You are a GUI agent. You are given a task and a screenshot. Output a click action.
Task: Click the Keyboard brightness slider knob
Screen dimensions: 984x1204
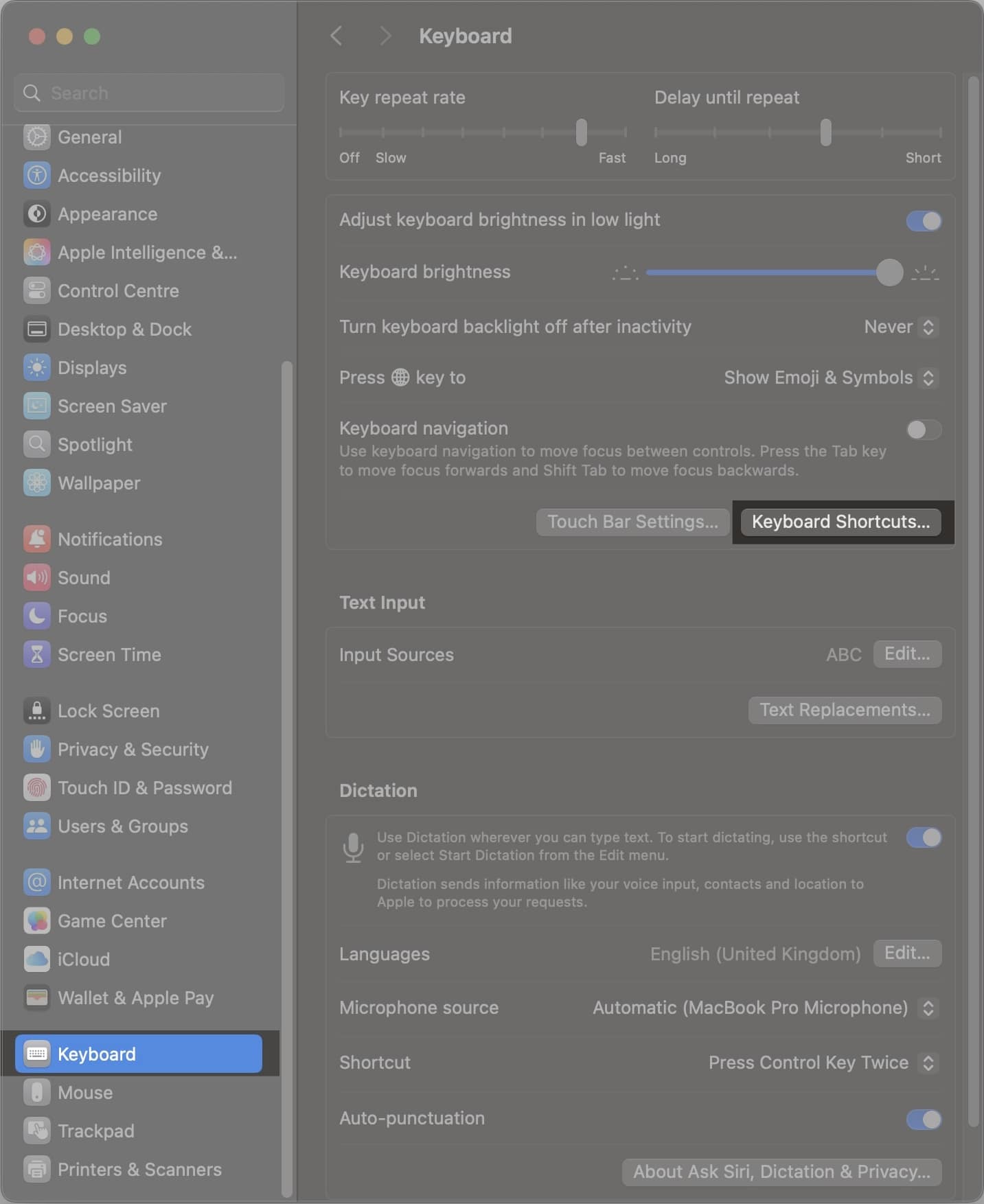pyautogui.click(x=889, y=273)
